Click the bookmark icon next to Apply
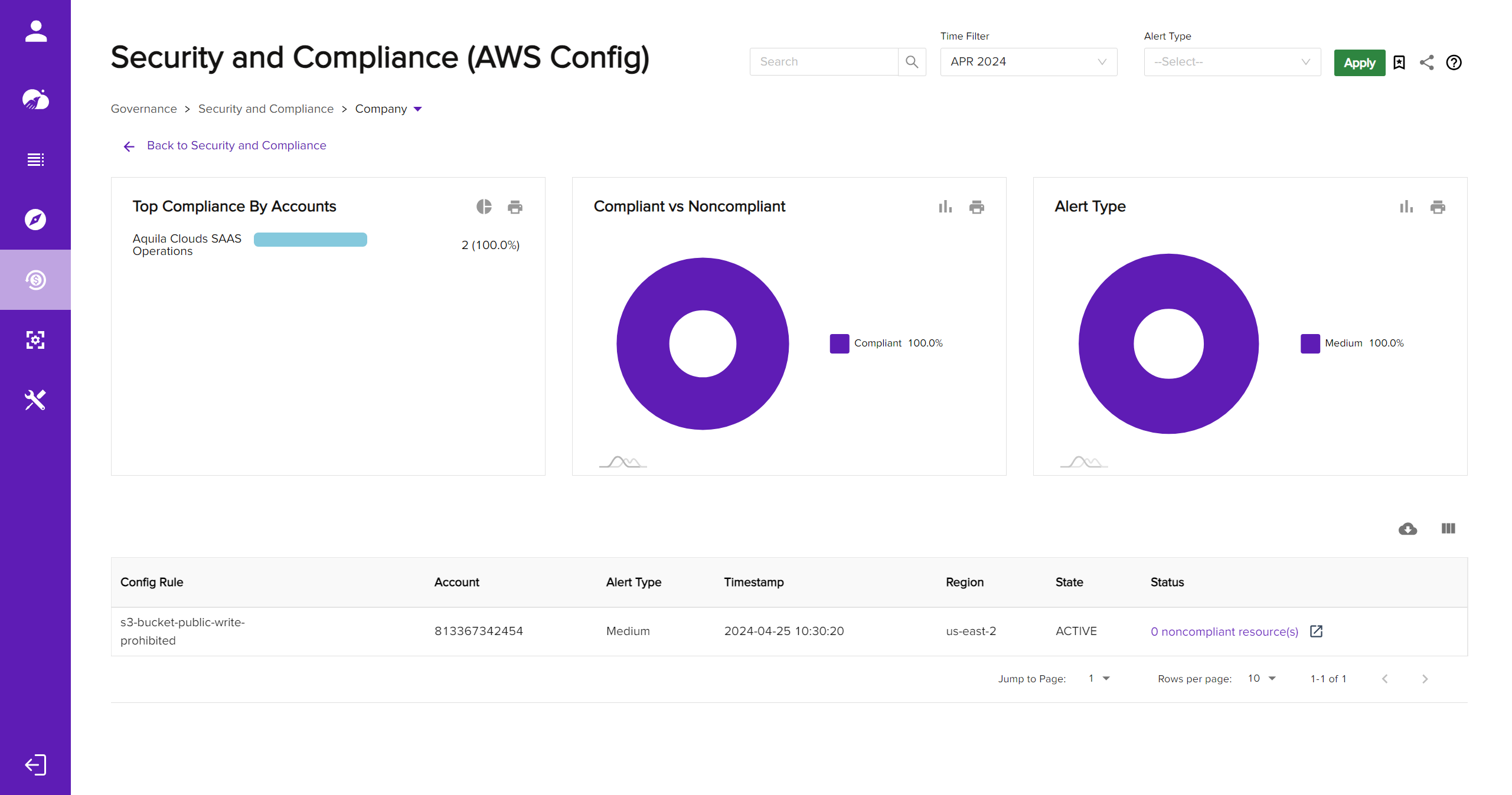Image resolution: width=1512 pixels, height=795 pixels. point(1399,63)
